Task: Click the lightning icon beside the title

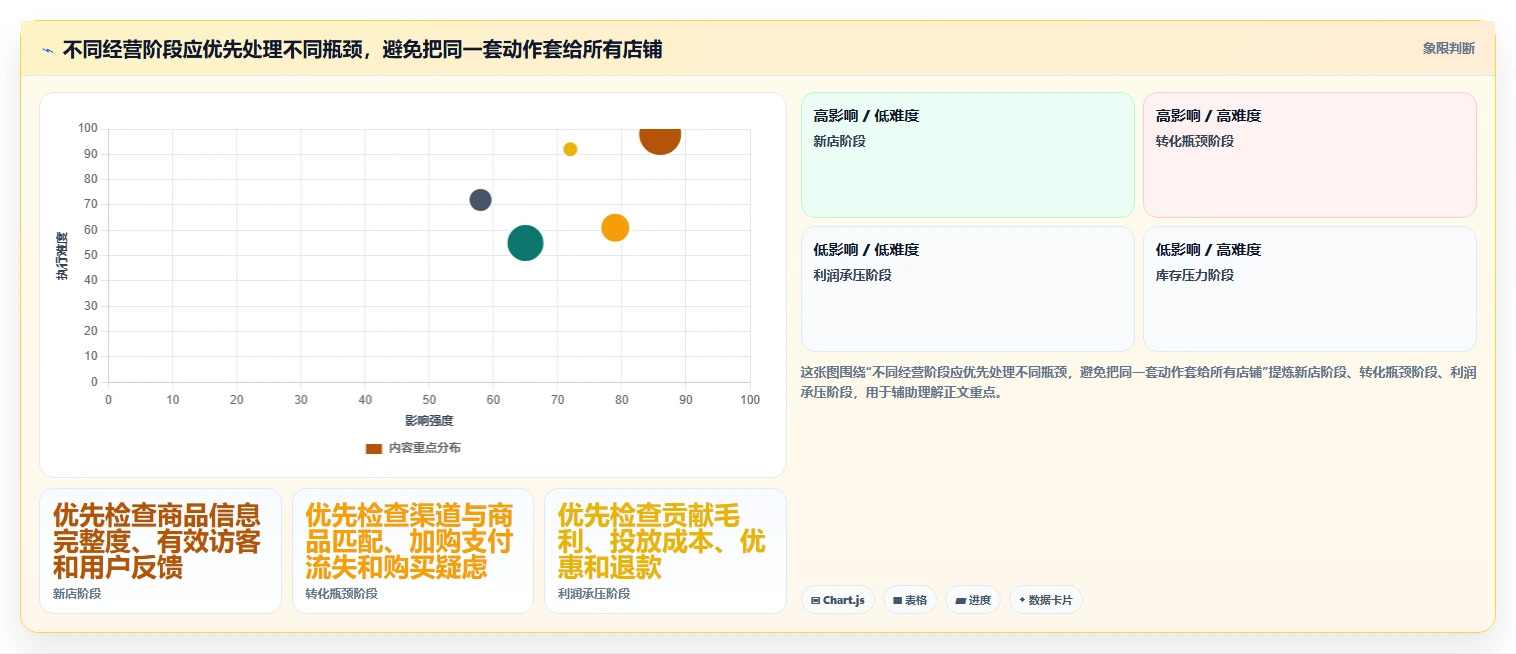Action: [47, 50]
